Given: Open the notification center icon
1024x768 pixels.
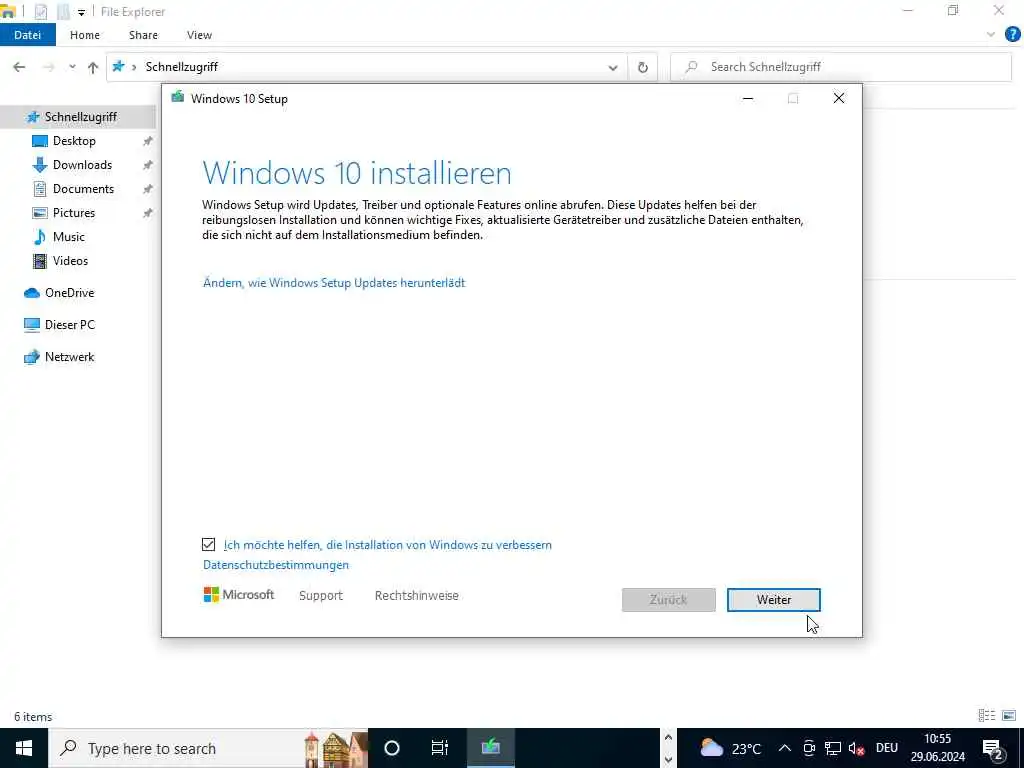Looking at the screenshot, I should click(993, 749).
